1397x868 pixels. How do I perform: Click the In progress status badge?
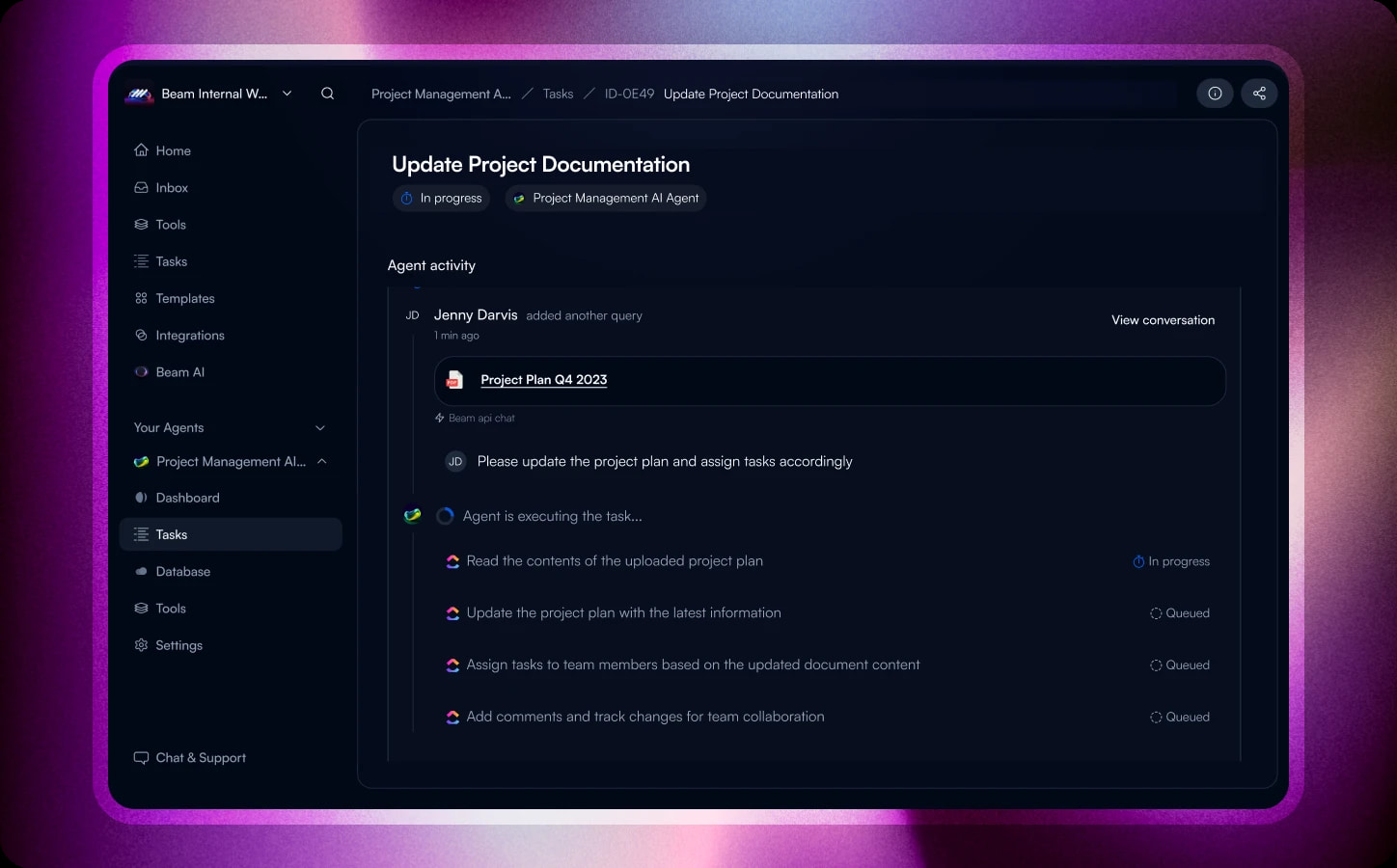[x=441, y=198]
